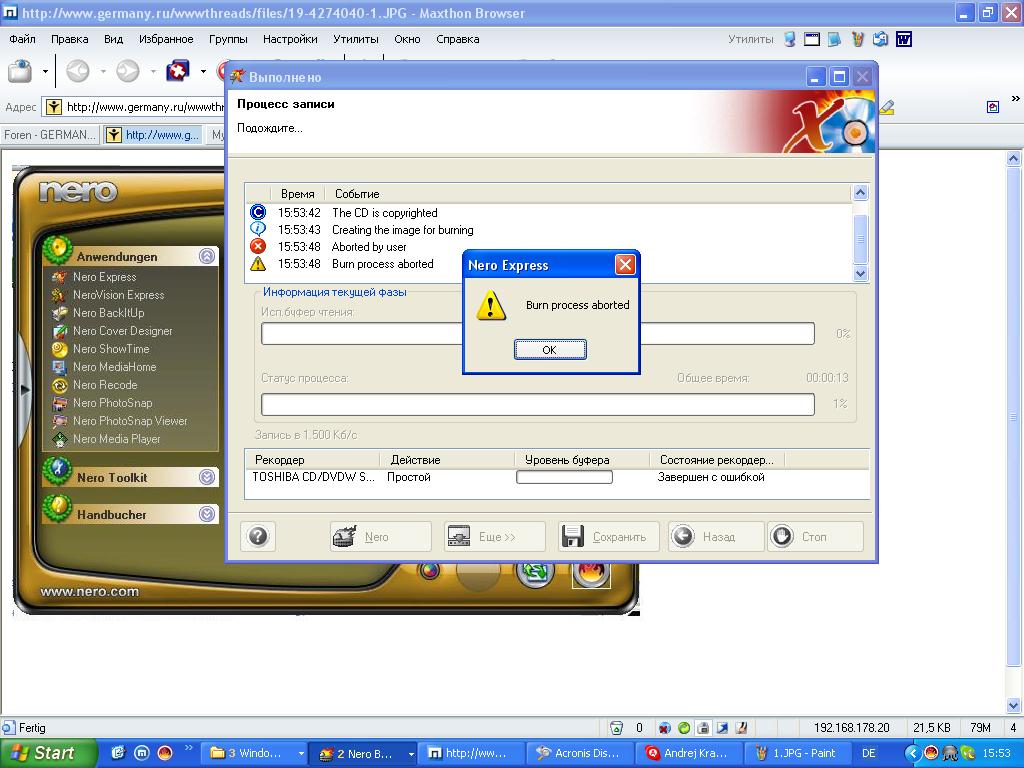
Task: Open the Избранное menu
Action: click(x=166, y=39)
